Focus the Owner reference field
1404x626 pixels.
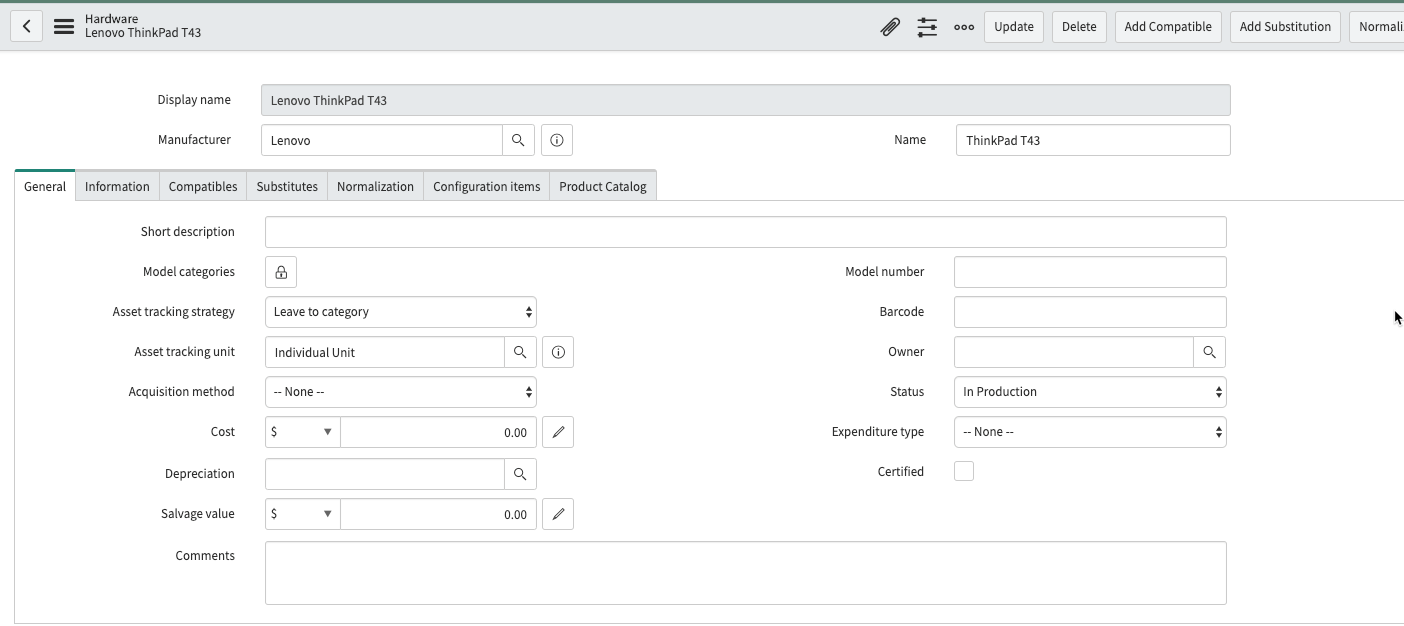(1074, 352)
